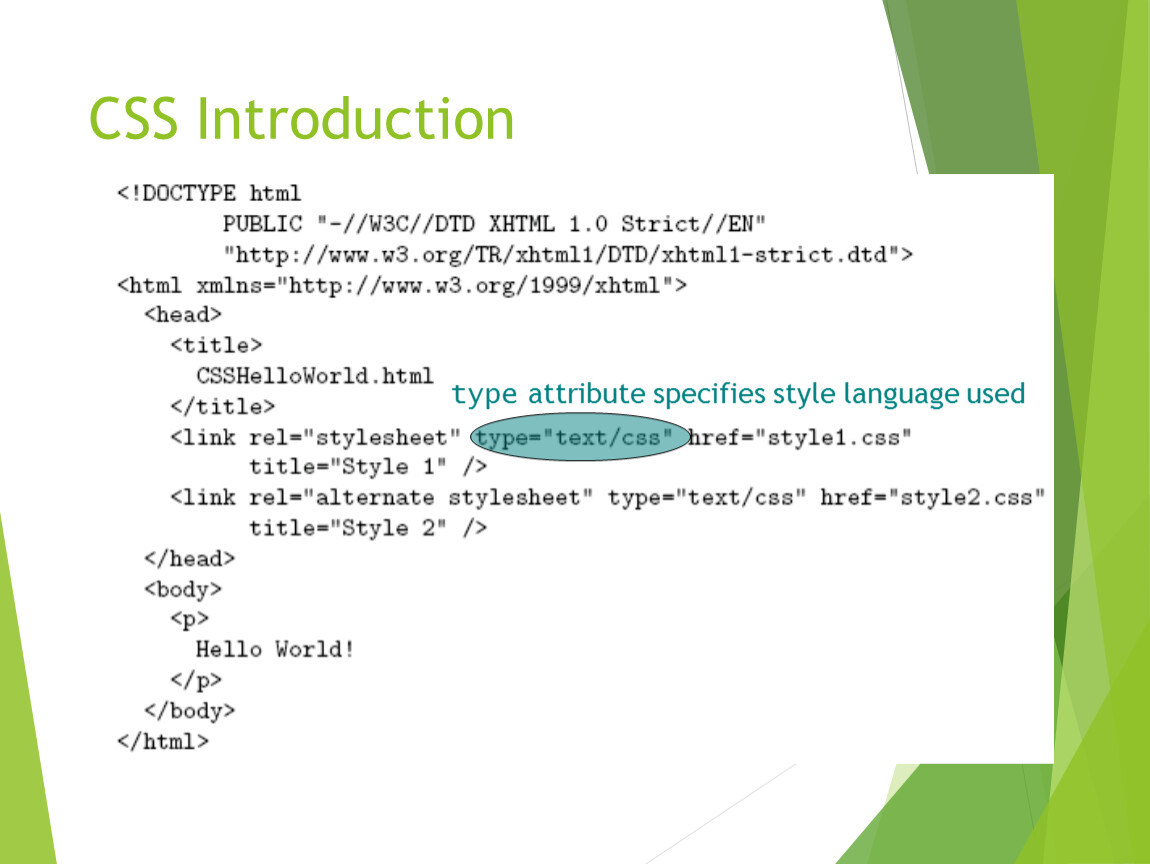Viewport: 1150px width, 864px height.
Task: Click the 'CSS Introduction' slide title
Action: 301,119
